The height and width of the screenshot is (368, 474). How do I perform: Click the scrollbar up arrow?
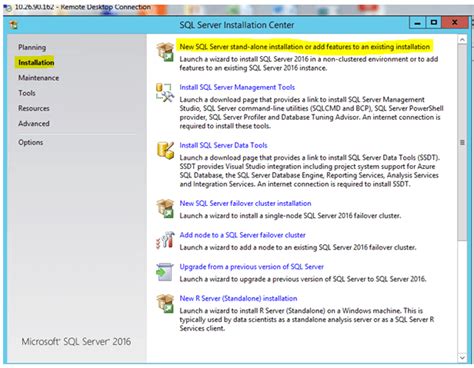462,40
